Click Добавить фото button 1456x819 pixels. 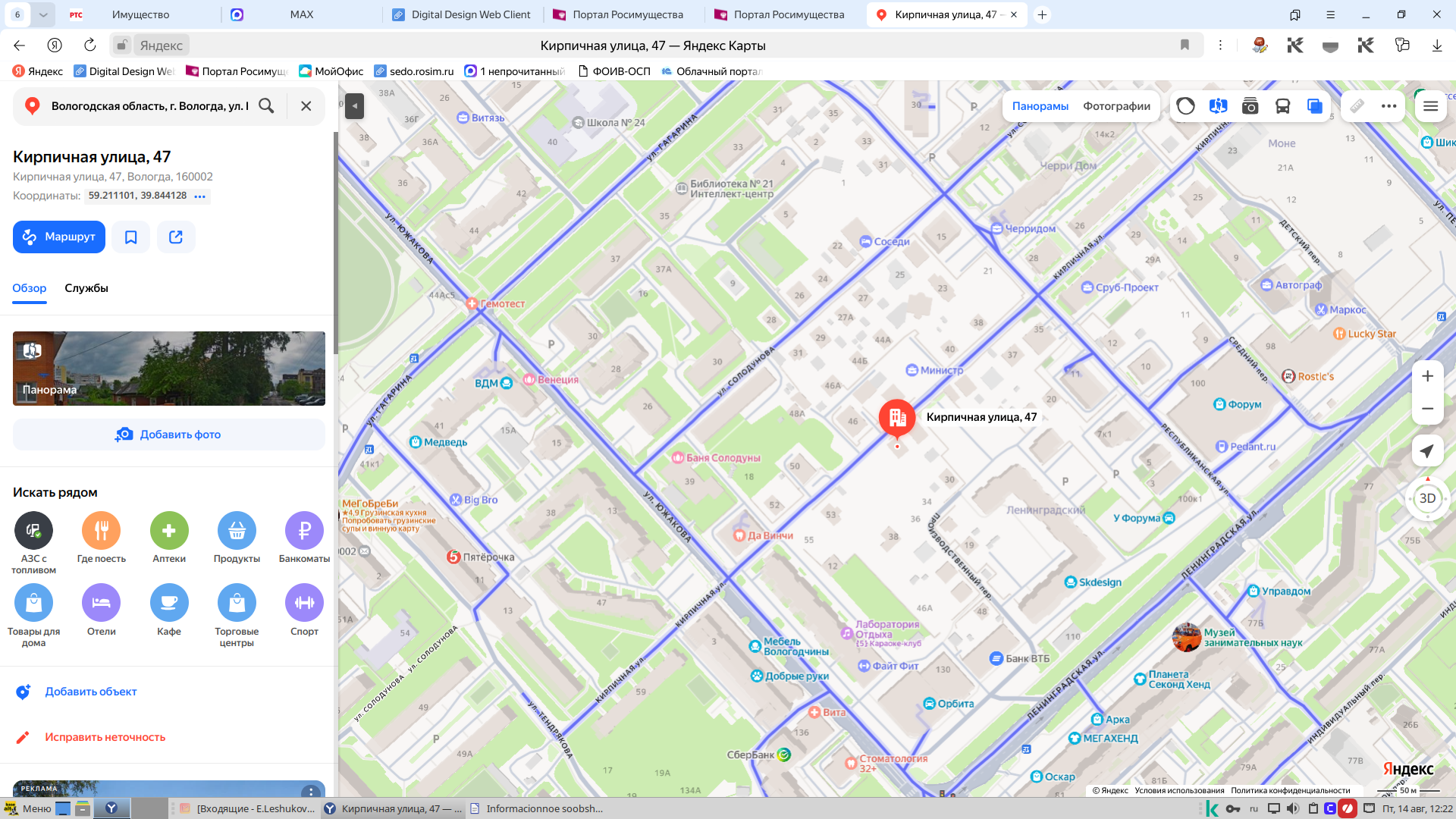169,435
